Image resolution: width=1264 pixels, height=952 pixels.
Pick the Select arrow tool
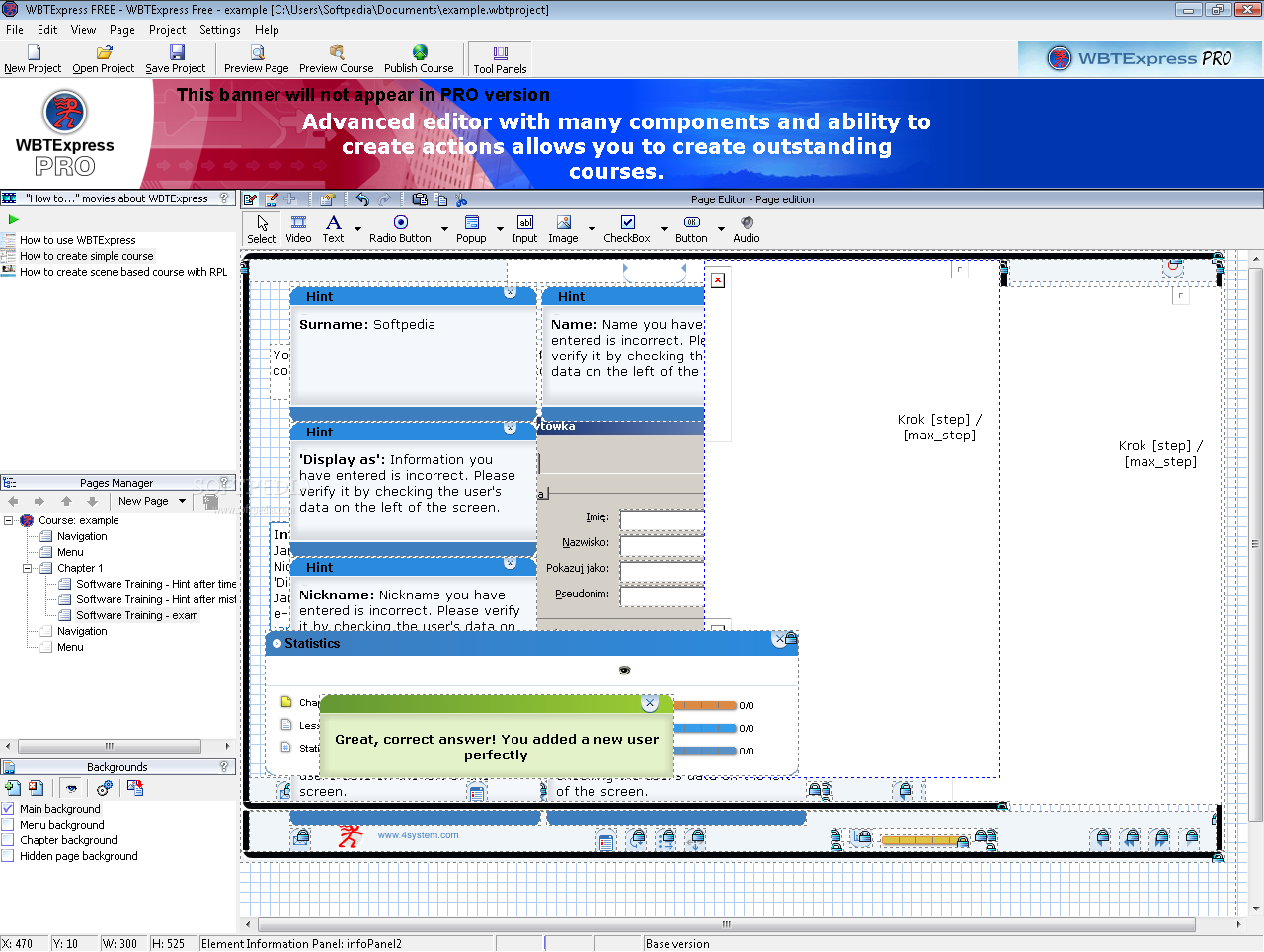(x=262, y=229)
